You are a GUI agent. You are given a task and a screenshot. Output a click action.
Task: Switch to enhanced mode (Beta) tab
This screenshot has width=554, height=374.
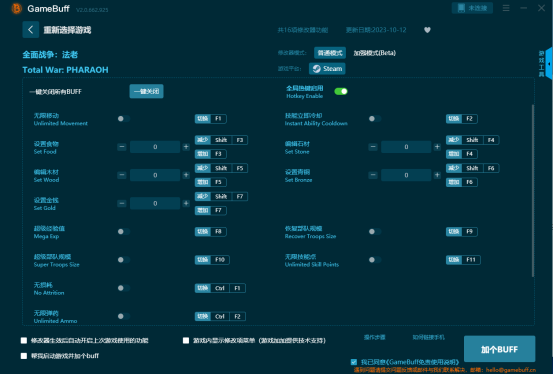pyautogui.click(x=375, y=53)
